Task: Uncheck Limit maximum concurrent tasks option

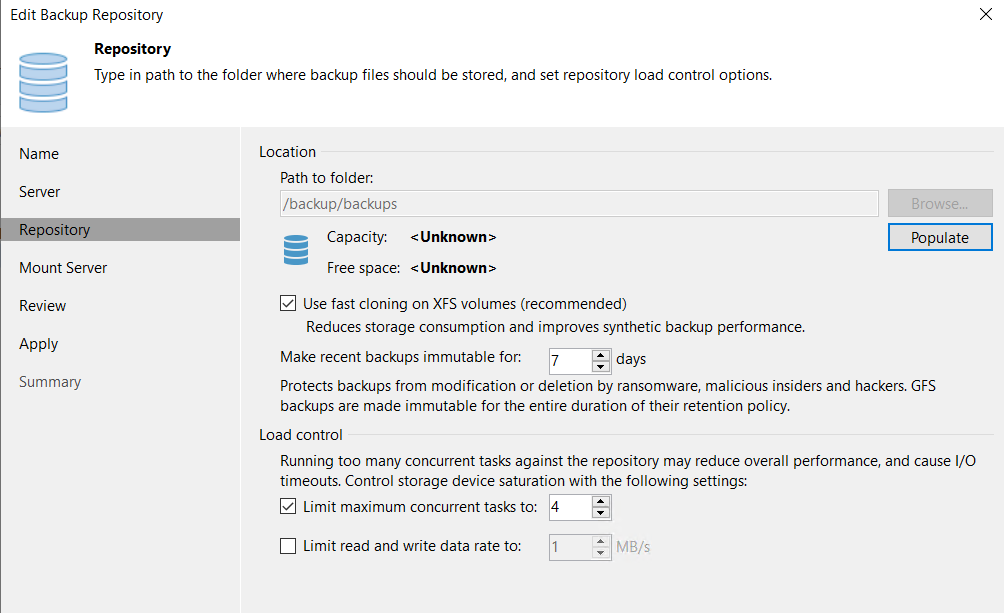Action: (288, 507)
